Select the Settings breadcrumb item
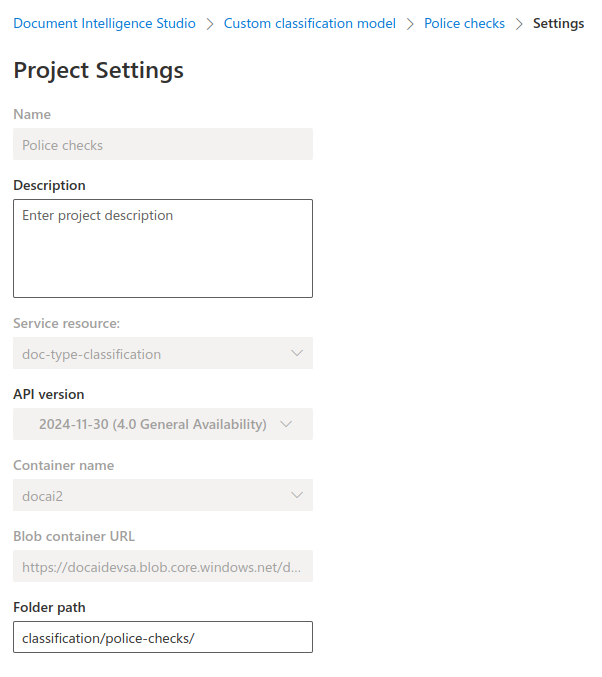The width and height of the screenshot is (602, 677). [558, 23]
